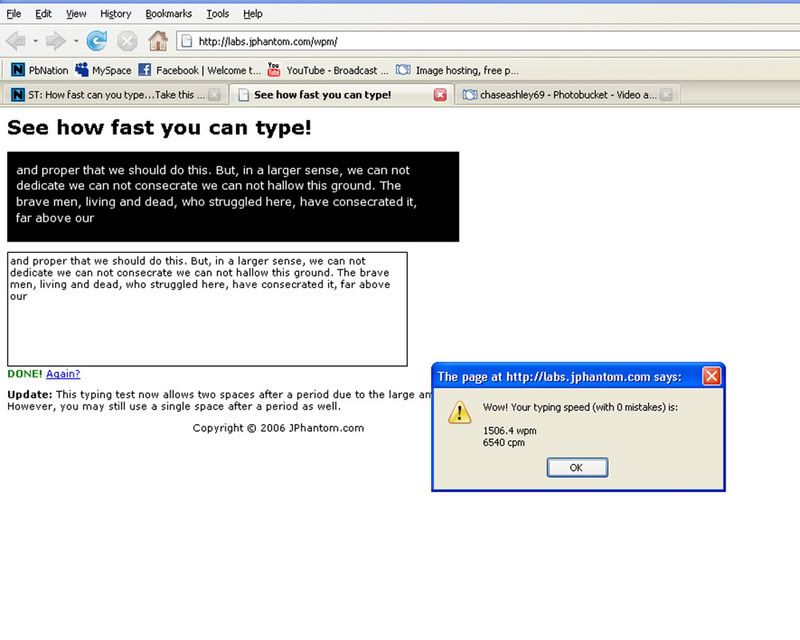Click the See how fast you can type! heading
The width and height of the screenshot is (800, 640).
pos(159,128)
